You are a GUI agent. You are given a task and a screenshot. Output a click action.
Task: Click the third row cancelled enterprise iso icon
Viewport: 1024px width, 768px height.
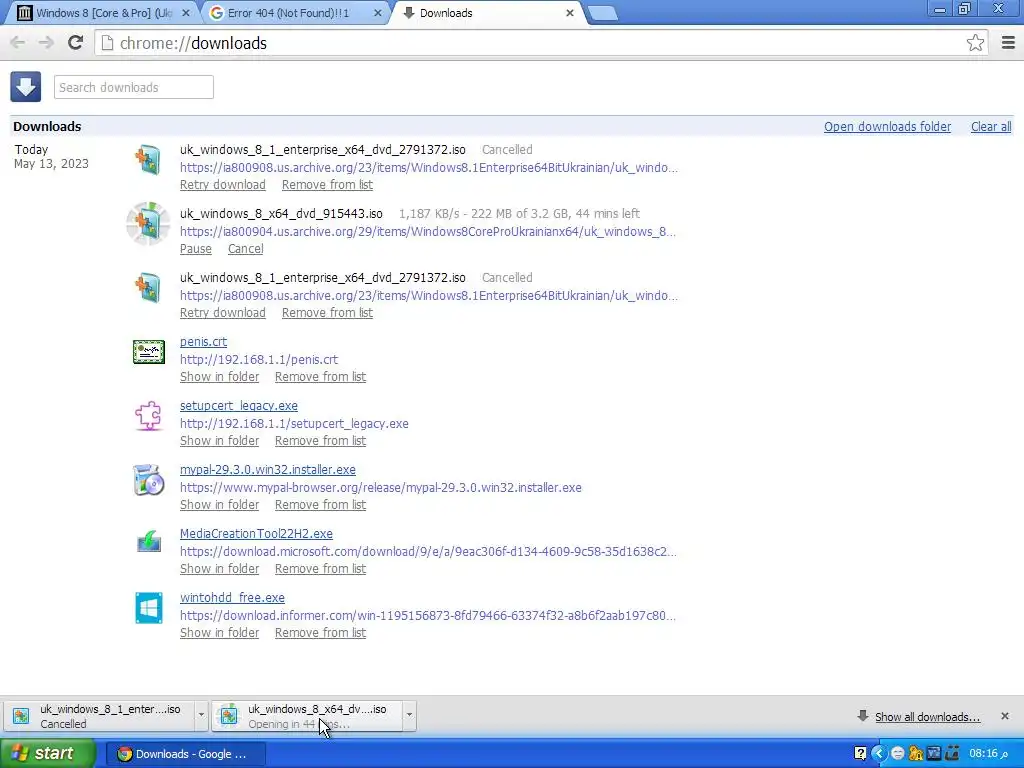pyautogui.click(x=148, y=288)
